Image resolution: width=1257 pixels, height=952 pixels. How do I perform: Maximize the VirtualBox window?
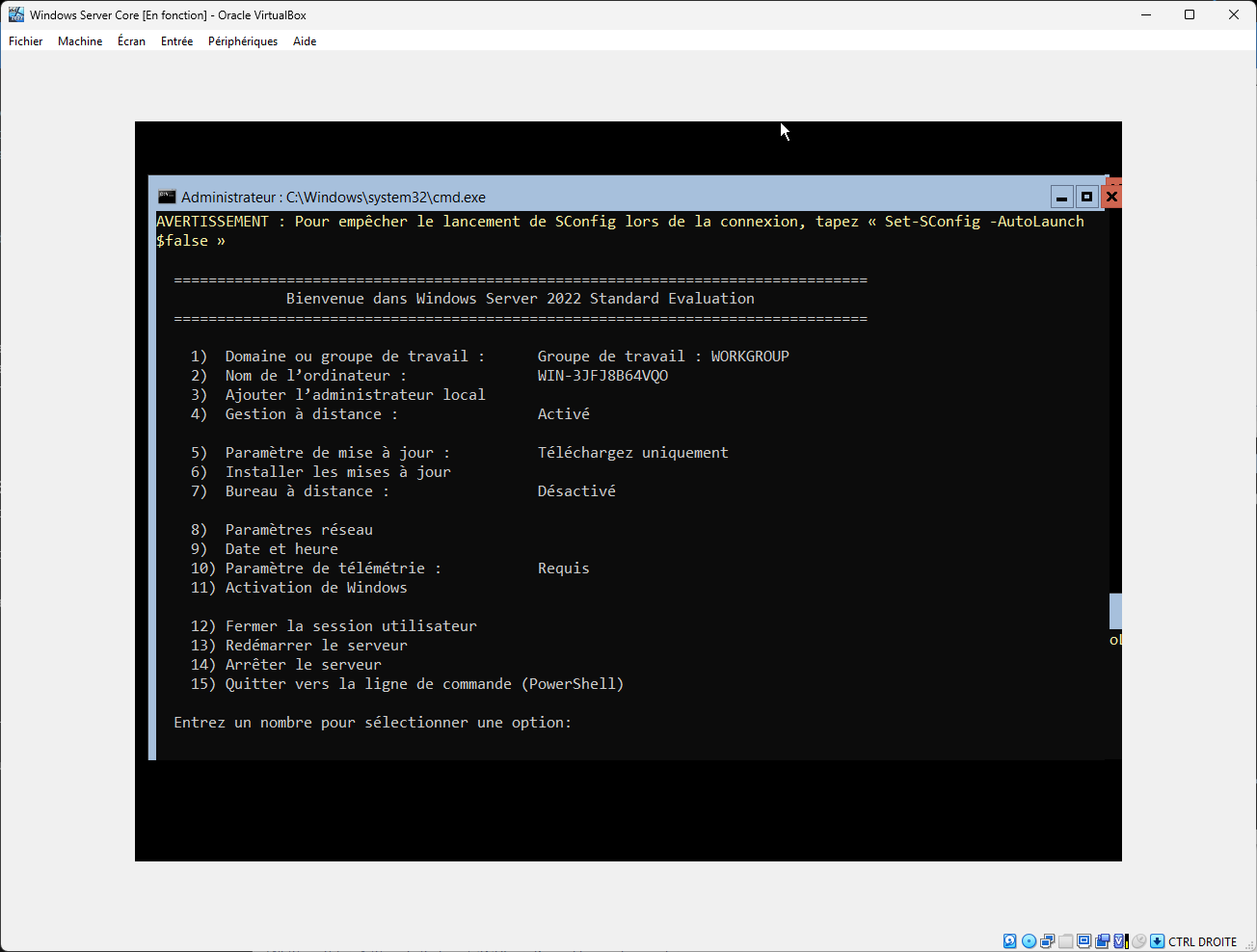pos(1190,14)
